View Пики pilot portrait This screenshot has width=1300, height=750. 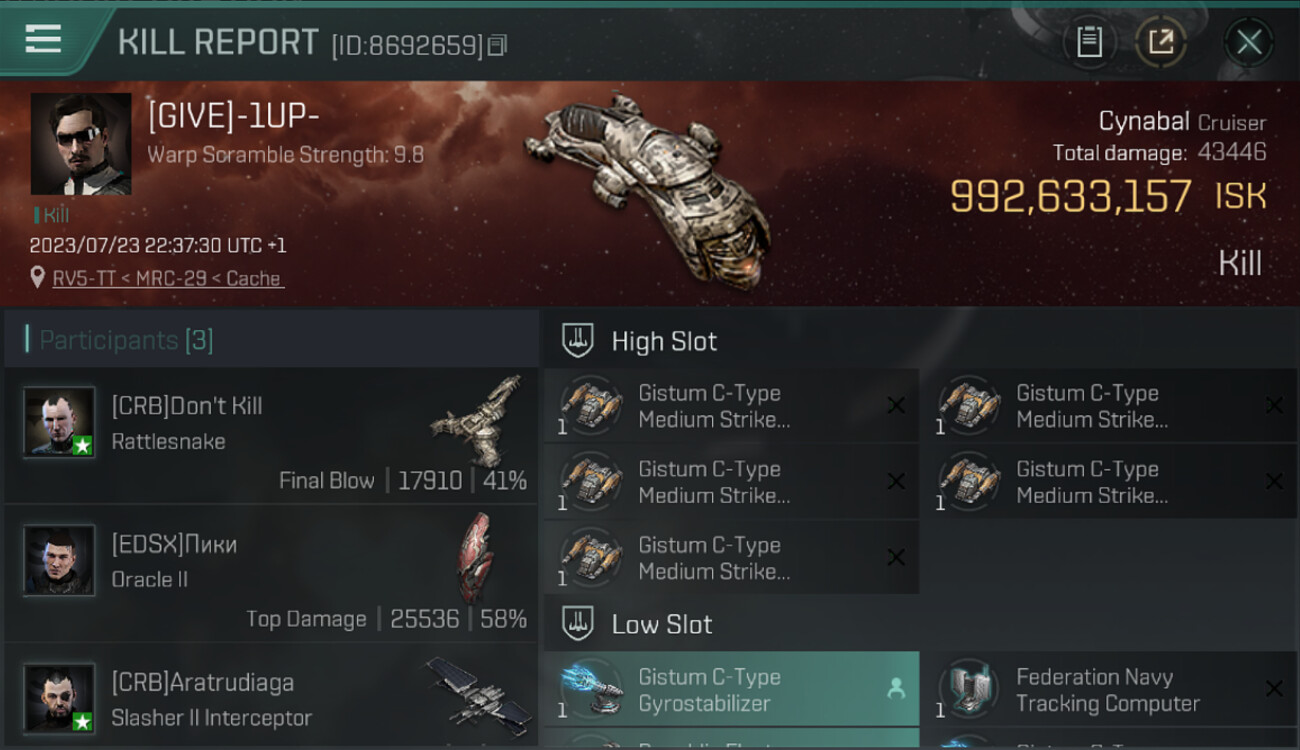pyautogui.click(x=60, y=560)
